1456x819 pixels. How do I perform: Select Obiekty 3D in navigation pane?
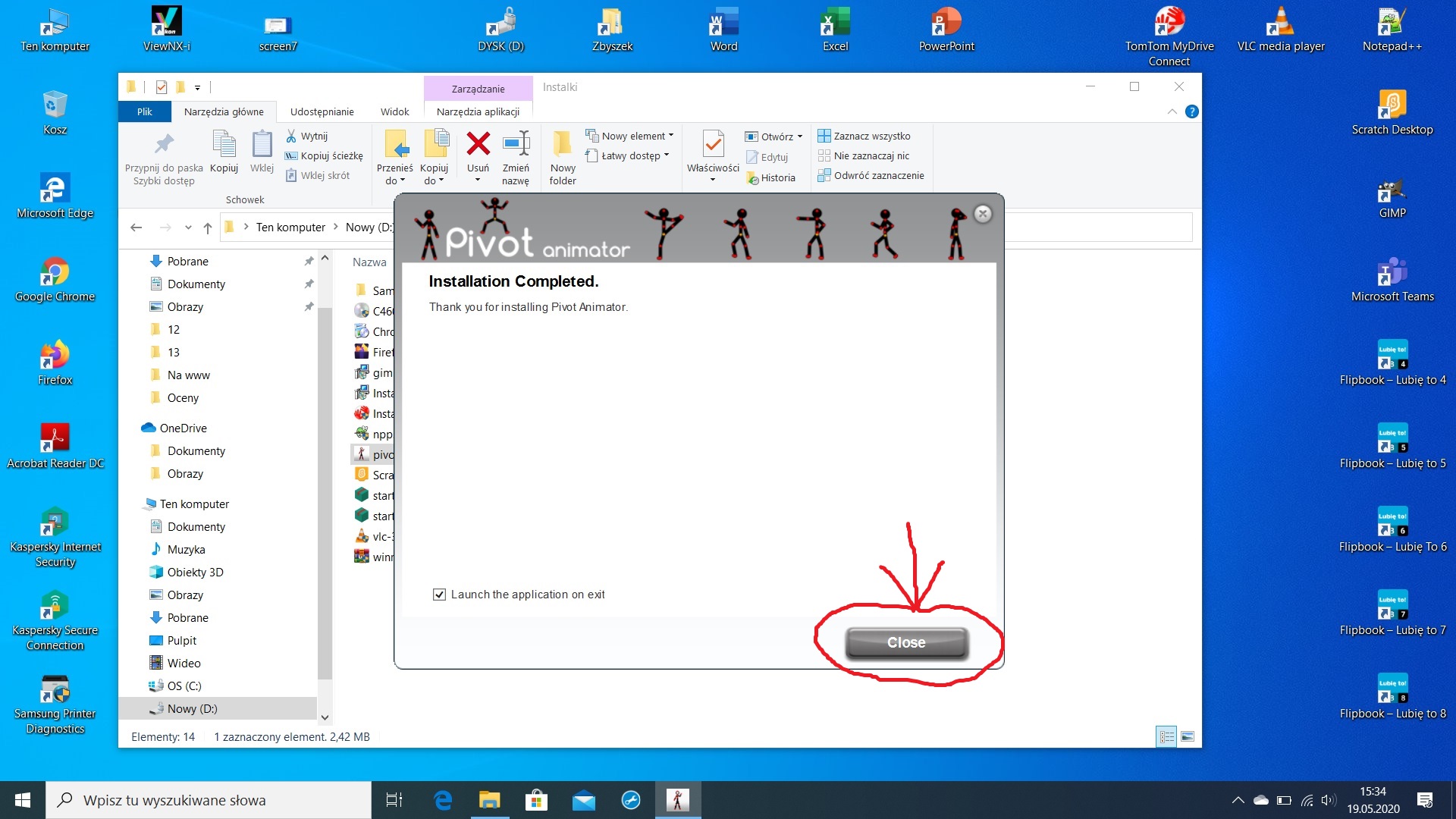[195, 572]
